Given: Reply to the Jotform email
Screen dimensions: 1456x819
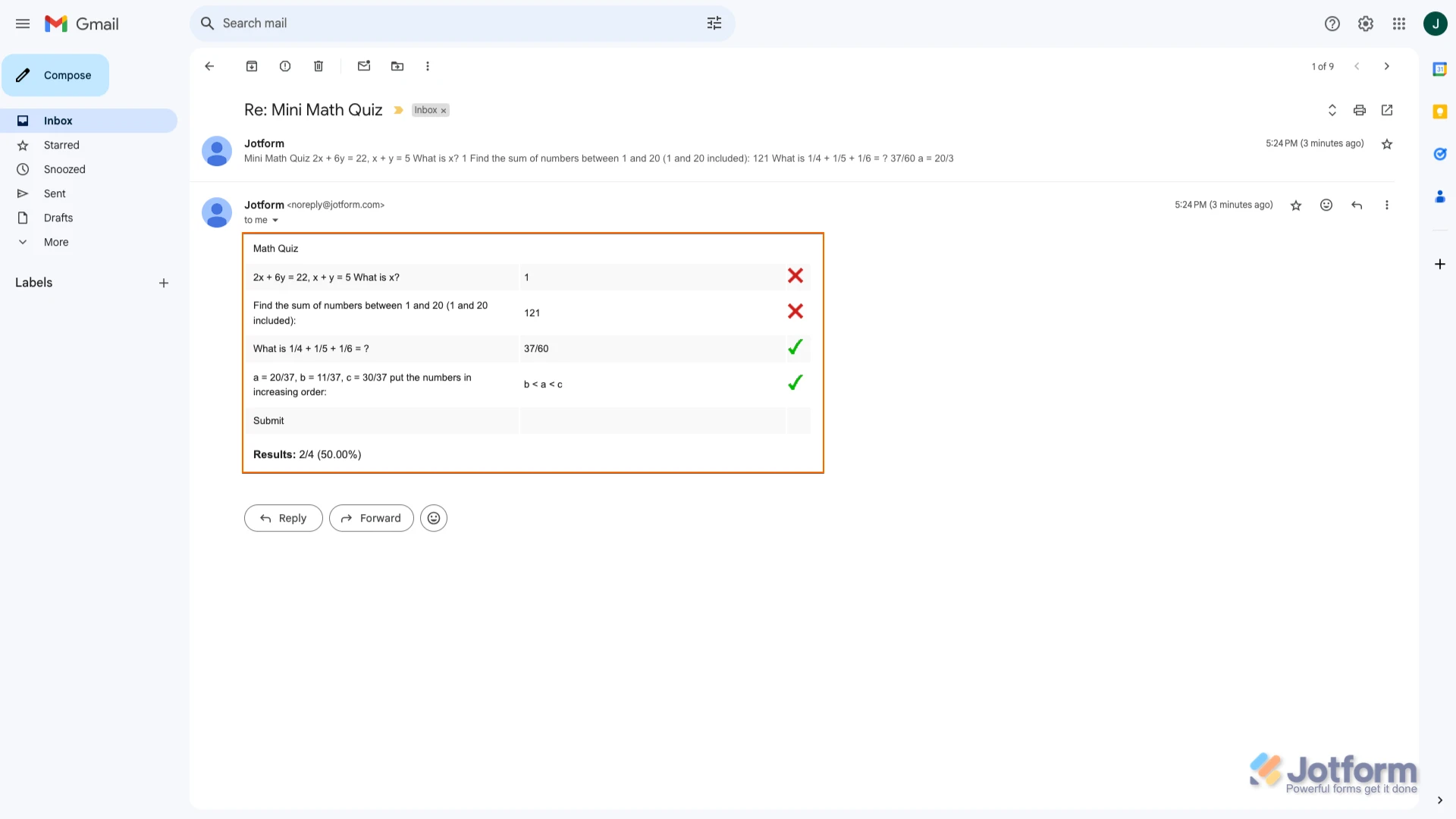Looking at the screenshot, I should tap(283, 518).
